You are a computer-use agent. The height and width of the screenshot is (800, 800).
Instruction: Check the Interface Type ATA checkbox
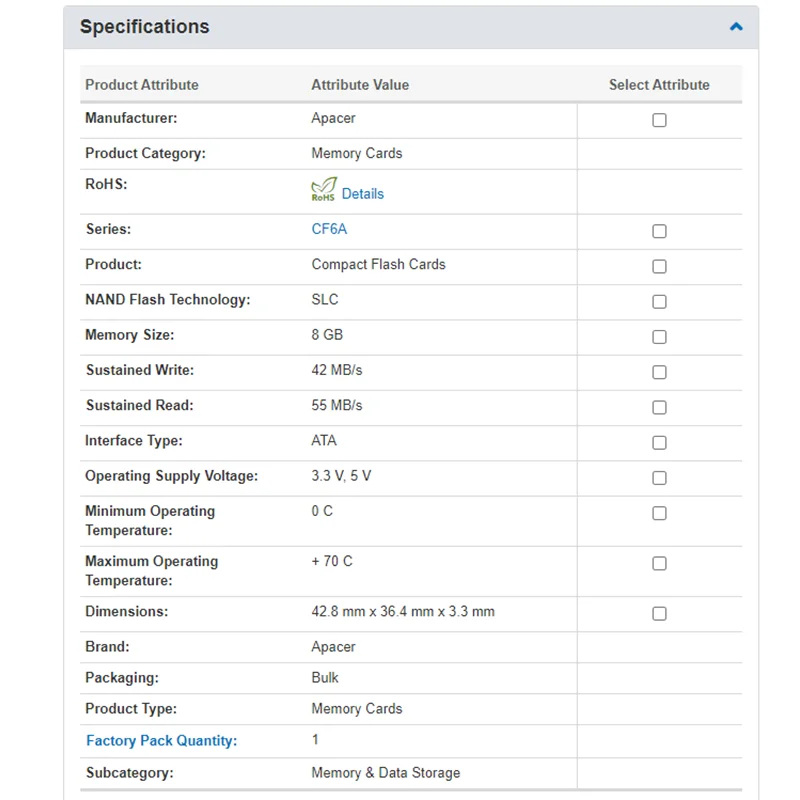[x=659, y=442]
